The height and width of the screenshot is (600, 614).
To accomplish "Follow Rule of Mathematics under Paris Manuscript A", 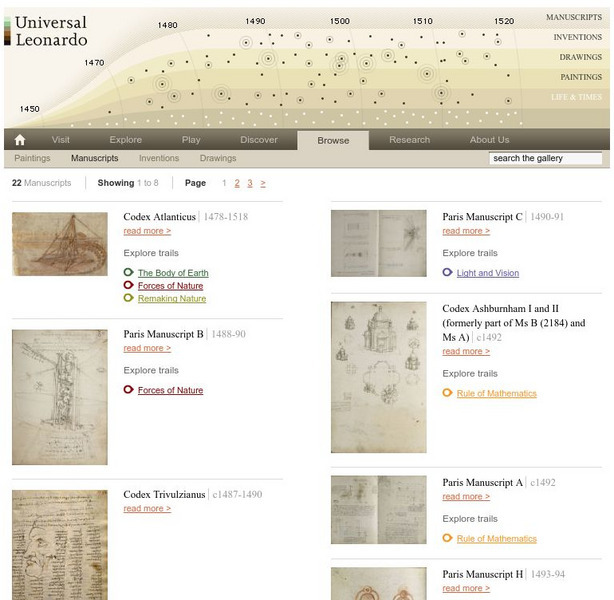I will pyautogui.click(x=497, y=539).
